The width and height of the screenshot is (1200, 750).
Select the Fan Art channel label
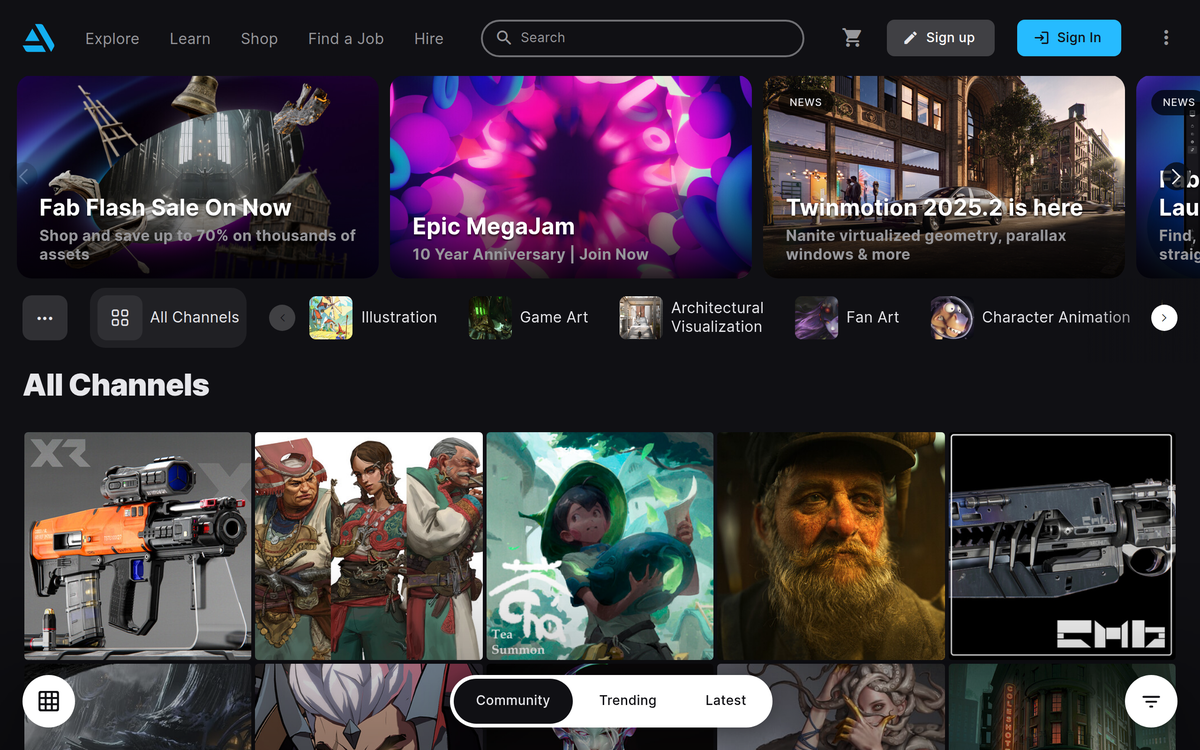873,318
